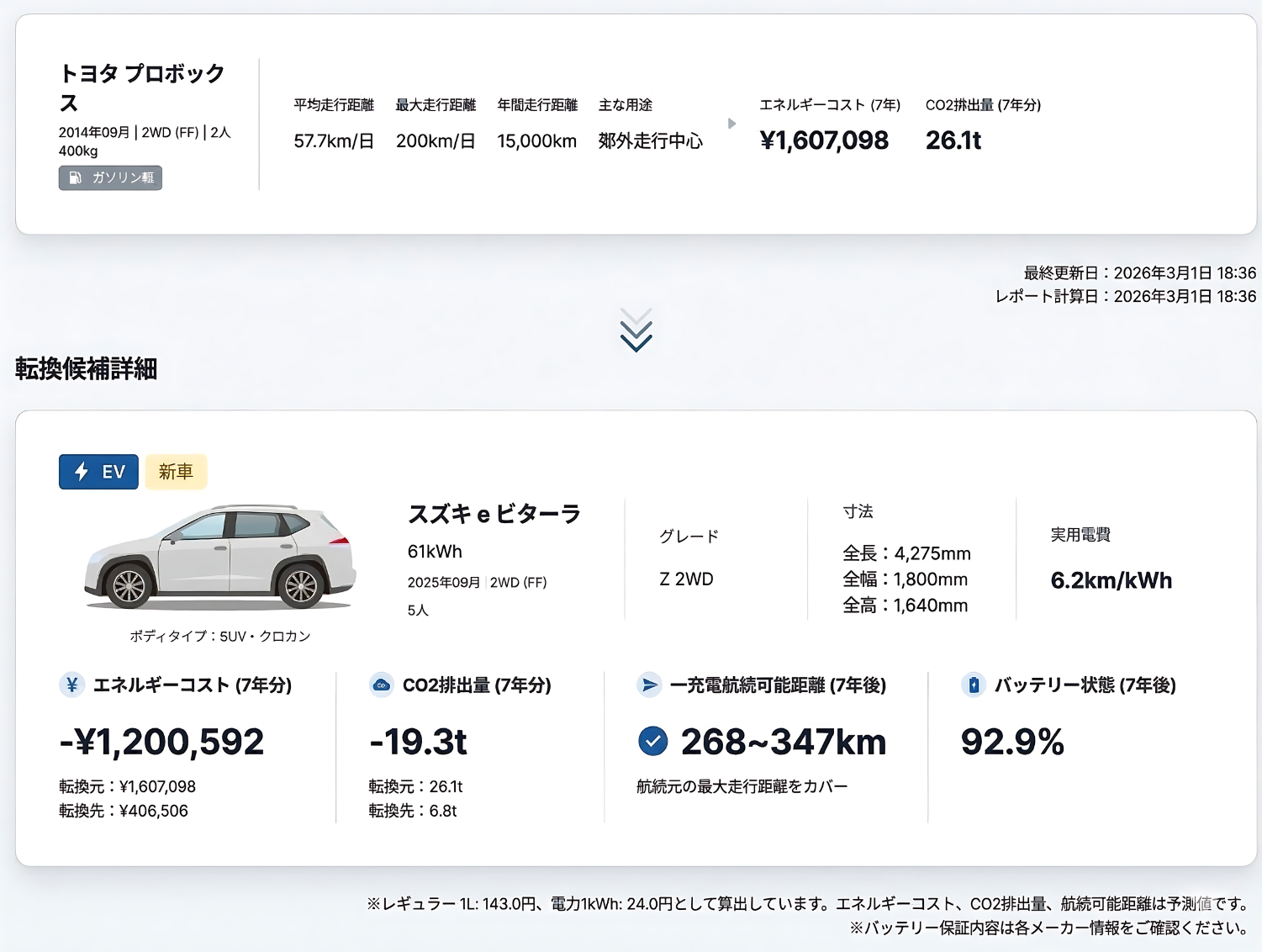Click the paper plane icon beside 一充電航続可能距離
The image size is (1262, 952).
click(649, 685)
